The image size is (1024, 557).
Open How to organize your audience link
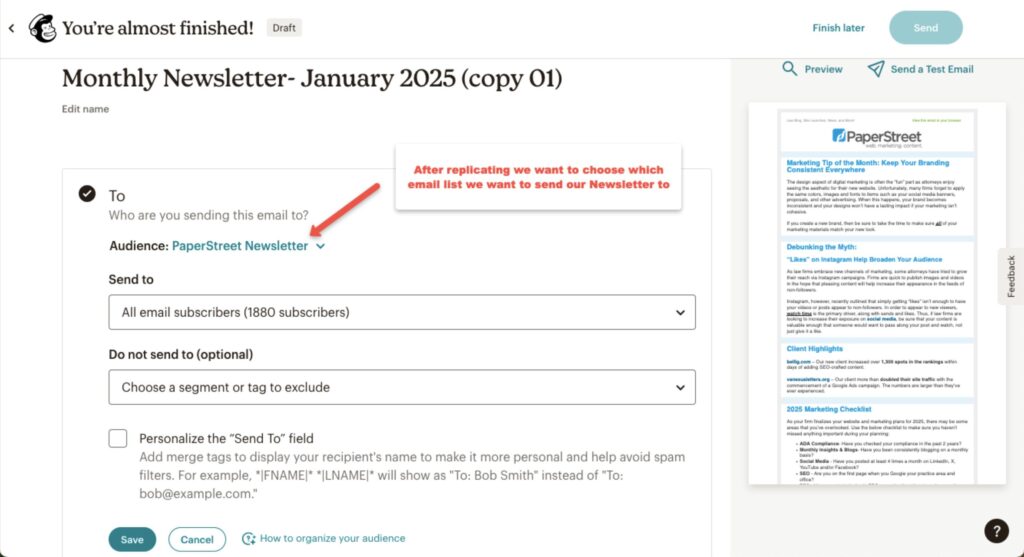(x=332, y=539)
